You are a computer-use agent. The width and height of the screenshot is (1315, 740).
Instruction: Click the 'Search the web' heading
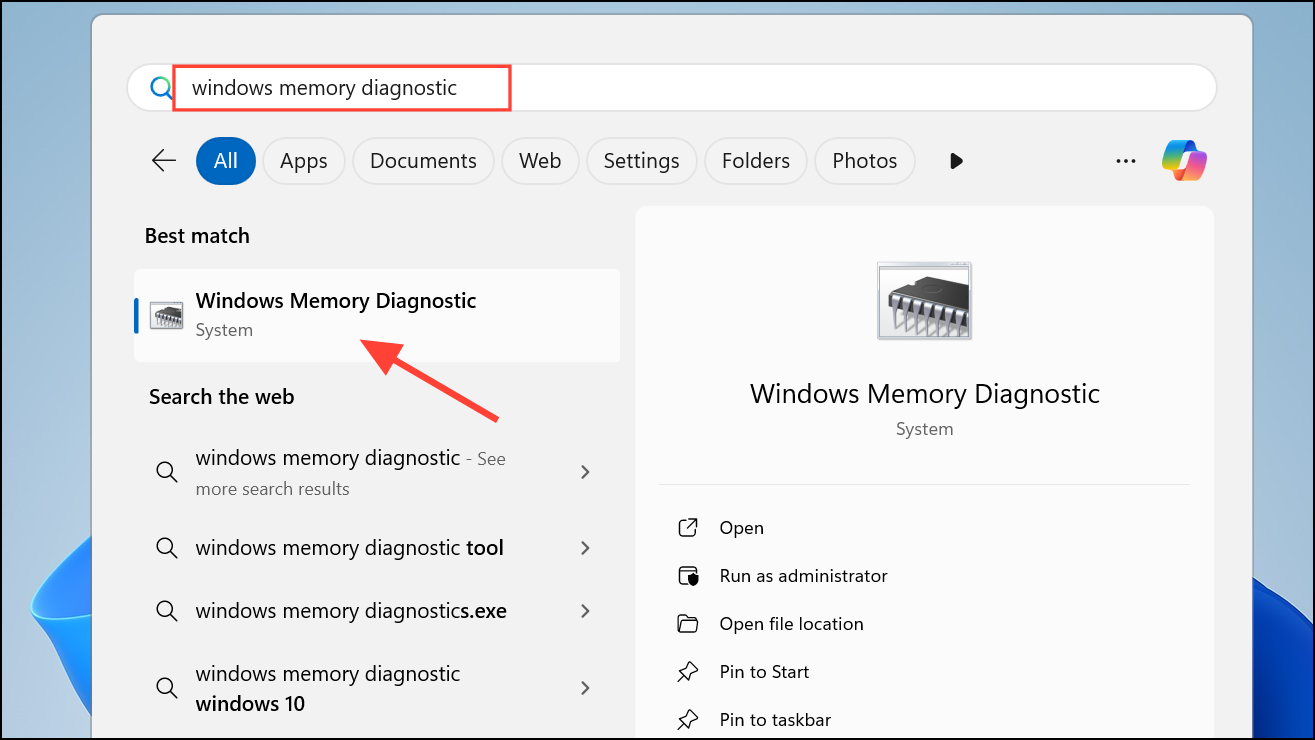coord(222,397)
